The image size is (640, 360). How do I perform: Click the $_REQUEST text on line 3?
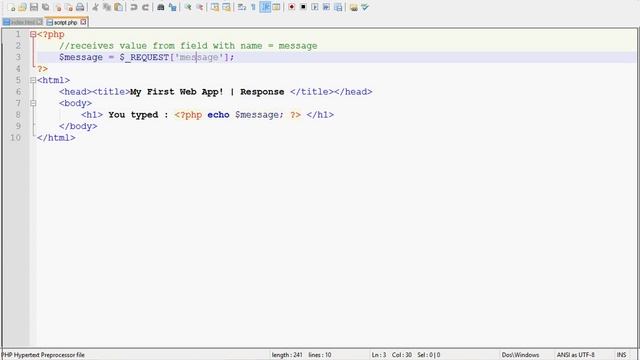coord(144,57)
